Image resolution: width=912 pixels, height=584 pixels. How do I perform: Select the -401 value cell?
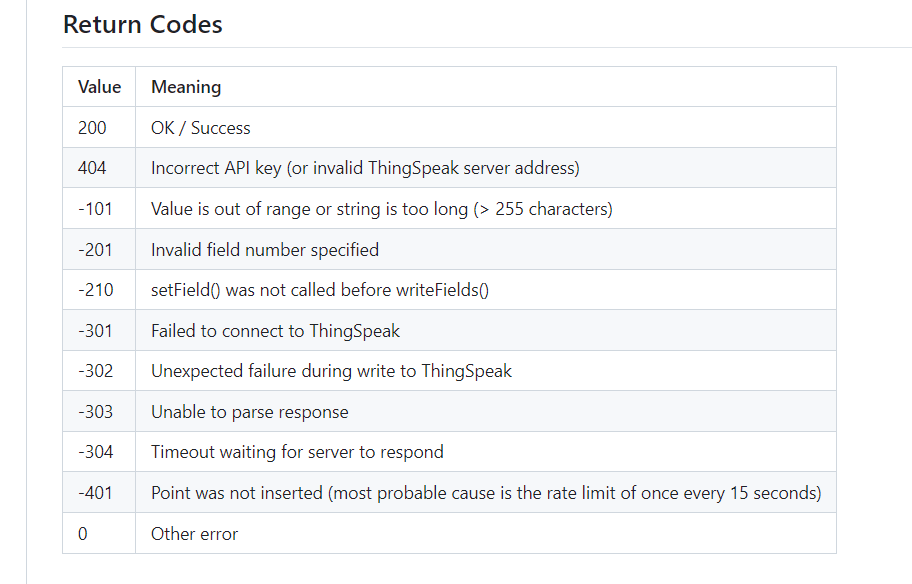[95, 492]
